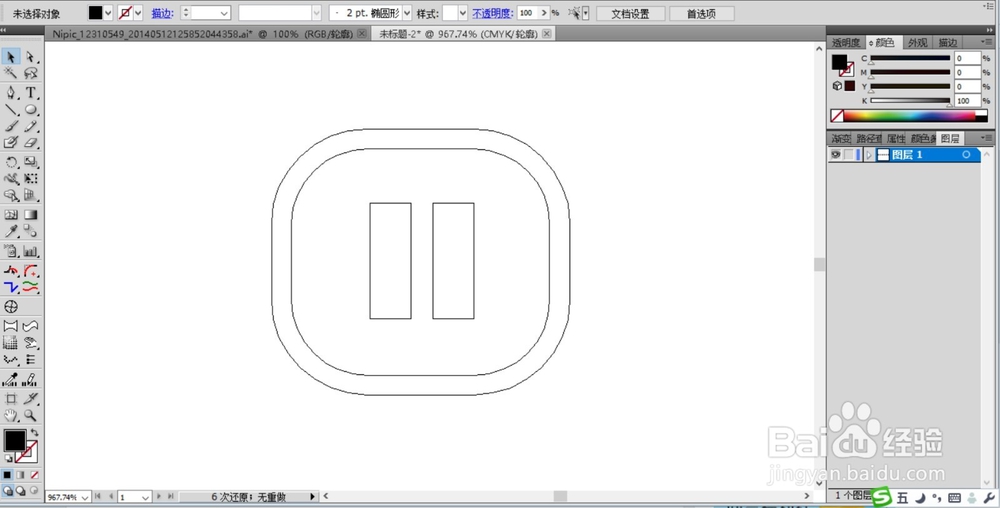Enable Draw Inside mode
This screenshot has width=1000, height=508.
click(34, 491)
